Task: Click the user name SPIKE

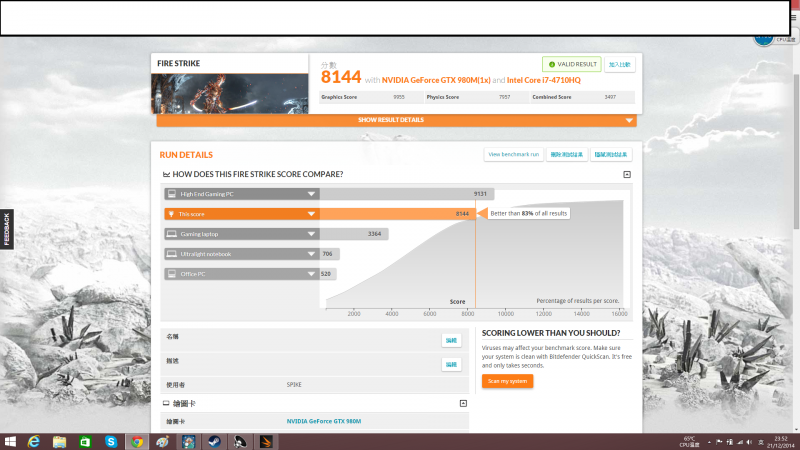Action: pyautogui.click(x=294, y=385)
